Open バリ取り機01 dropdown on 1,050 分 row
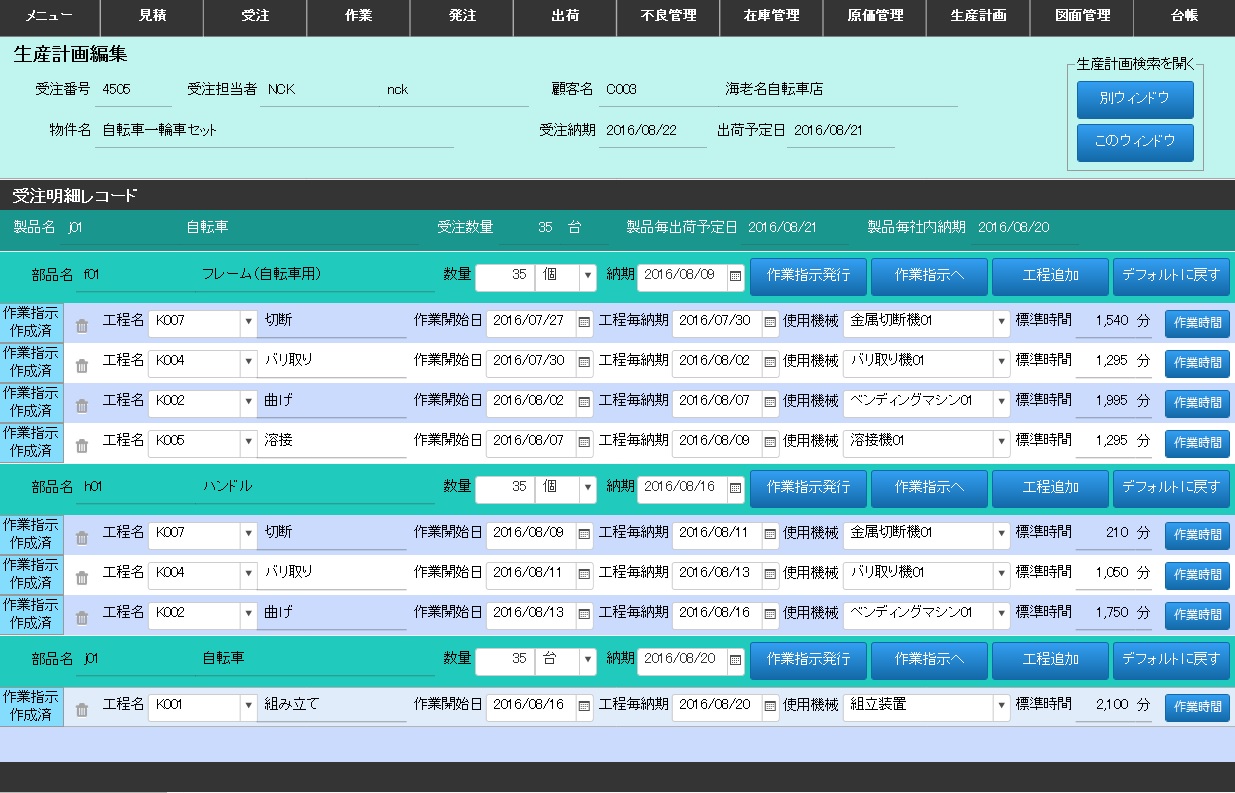 (1002, 573)
